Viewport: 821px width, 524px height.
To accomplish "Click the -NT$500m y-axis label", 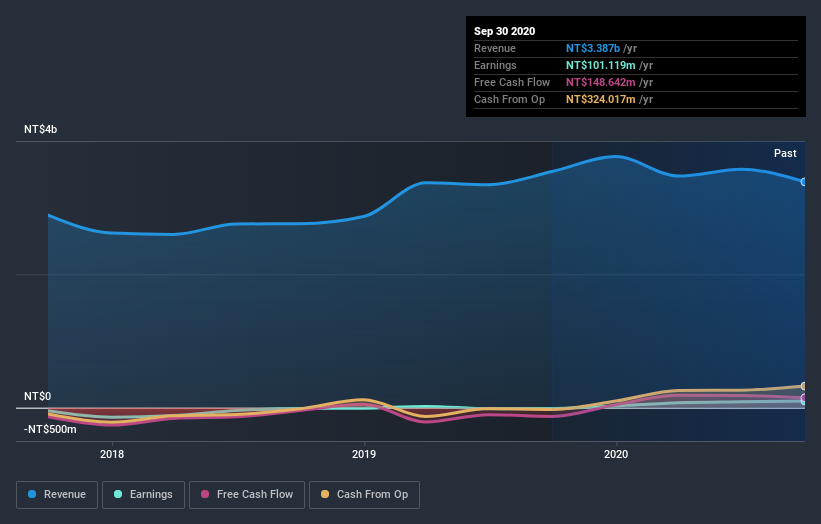I will 50,429.
